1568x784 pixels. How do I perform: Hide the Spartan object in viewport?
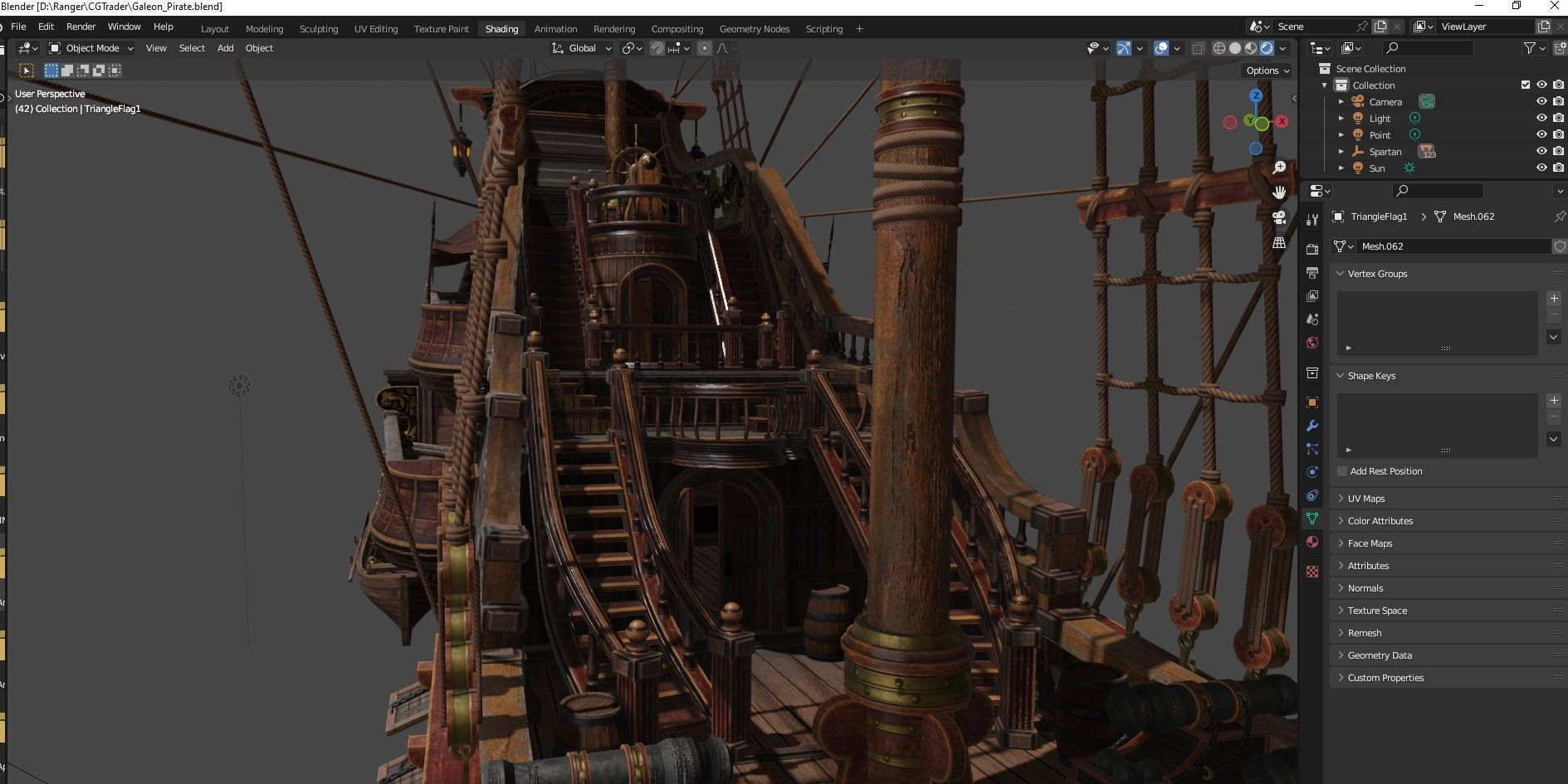coord(1541,151)
